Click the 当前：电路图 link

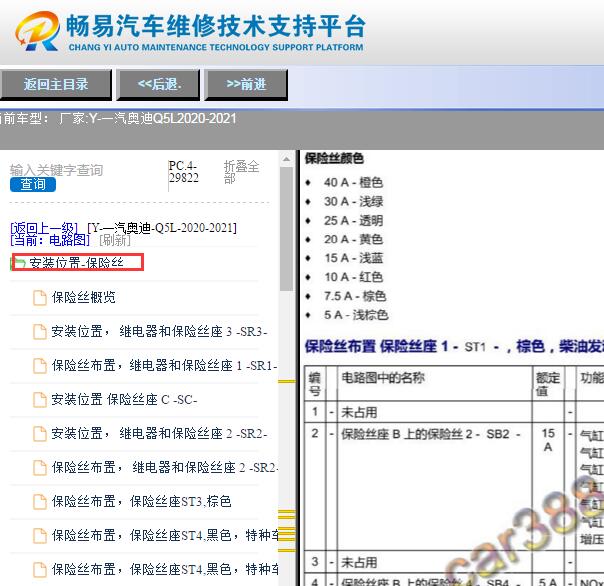[x=50, y=240]
